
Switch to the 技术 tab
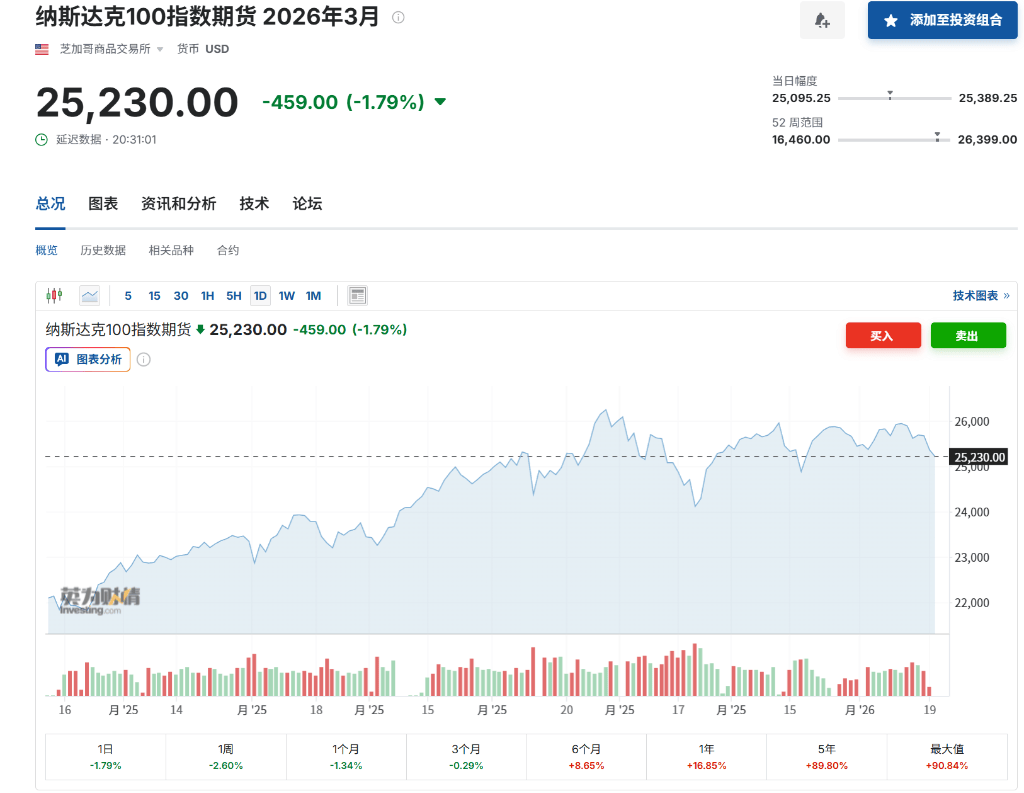(254, 203)
